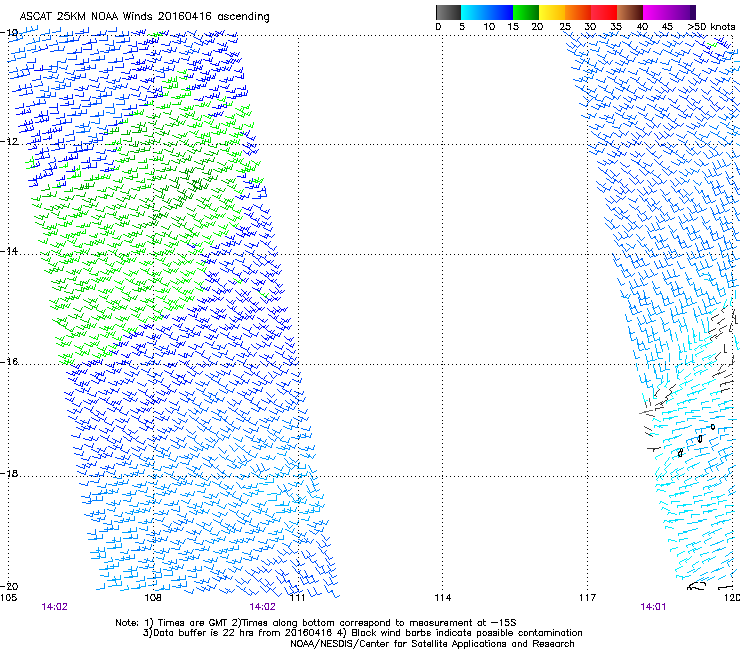Pick the dark purple 45–50 knots legend segment
Screen dimensions: 740x650
pyautogui.click(x=682, y=12)
